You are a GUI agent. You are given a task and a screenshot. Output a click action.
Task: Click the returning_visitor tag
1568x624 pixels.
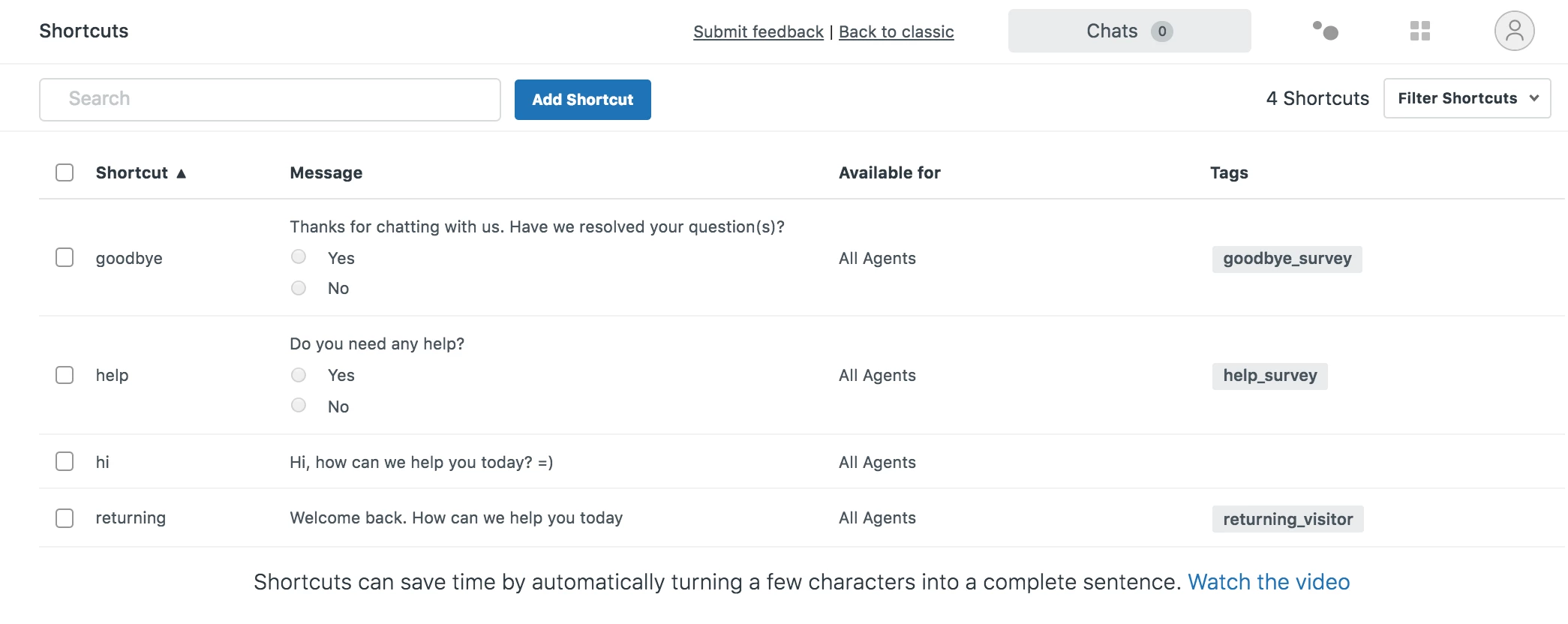click(x=1287, y=519)
